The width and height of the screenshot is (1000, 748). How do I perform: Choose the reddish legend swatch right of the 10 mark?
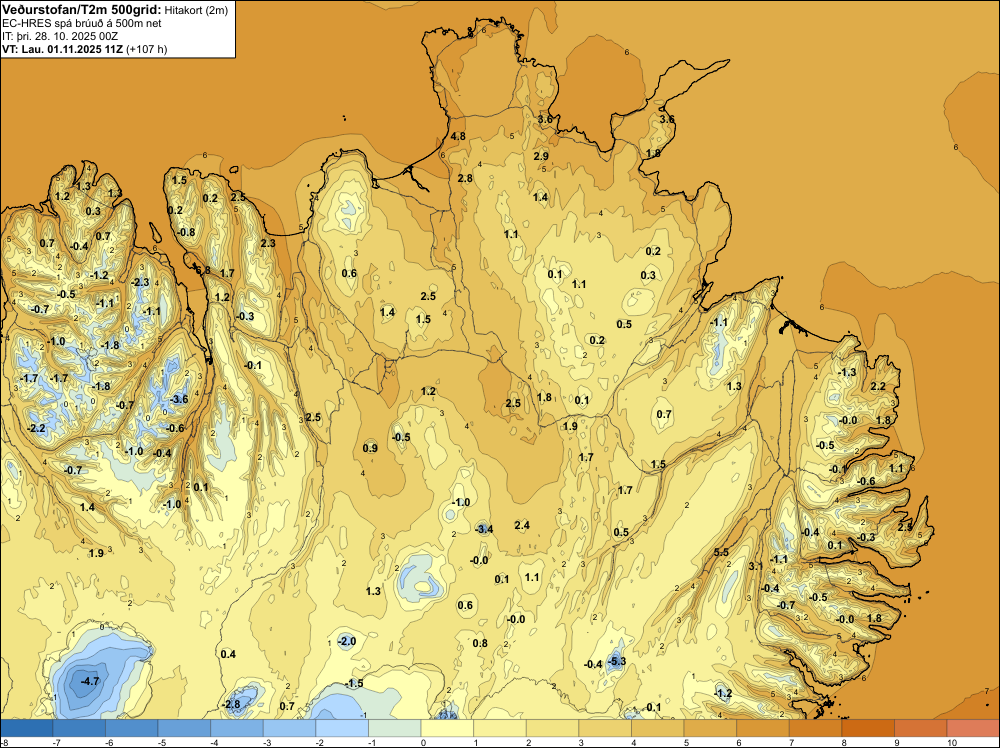pyautogui.click(x=973, y=728)
